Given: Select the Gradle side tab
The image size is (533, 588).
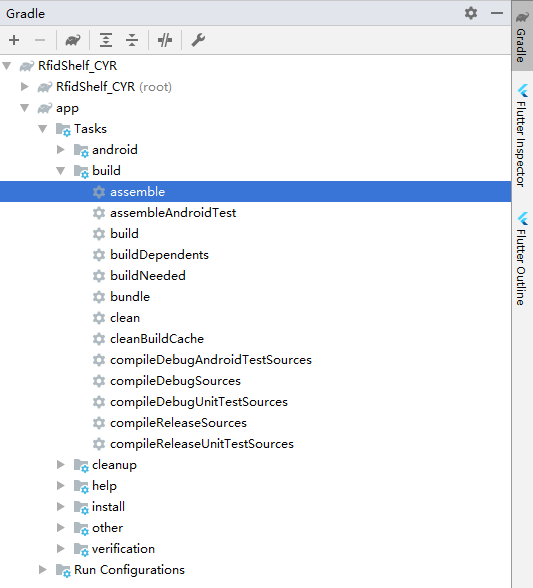Looking at the screenshot, I should click(x=522, y=36).
